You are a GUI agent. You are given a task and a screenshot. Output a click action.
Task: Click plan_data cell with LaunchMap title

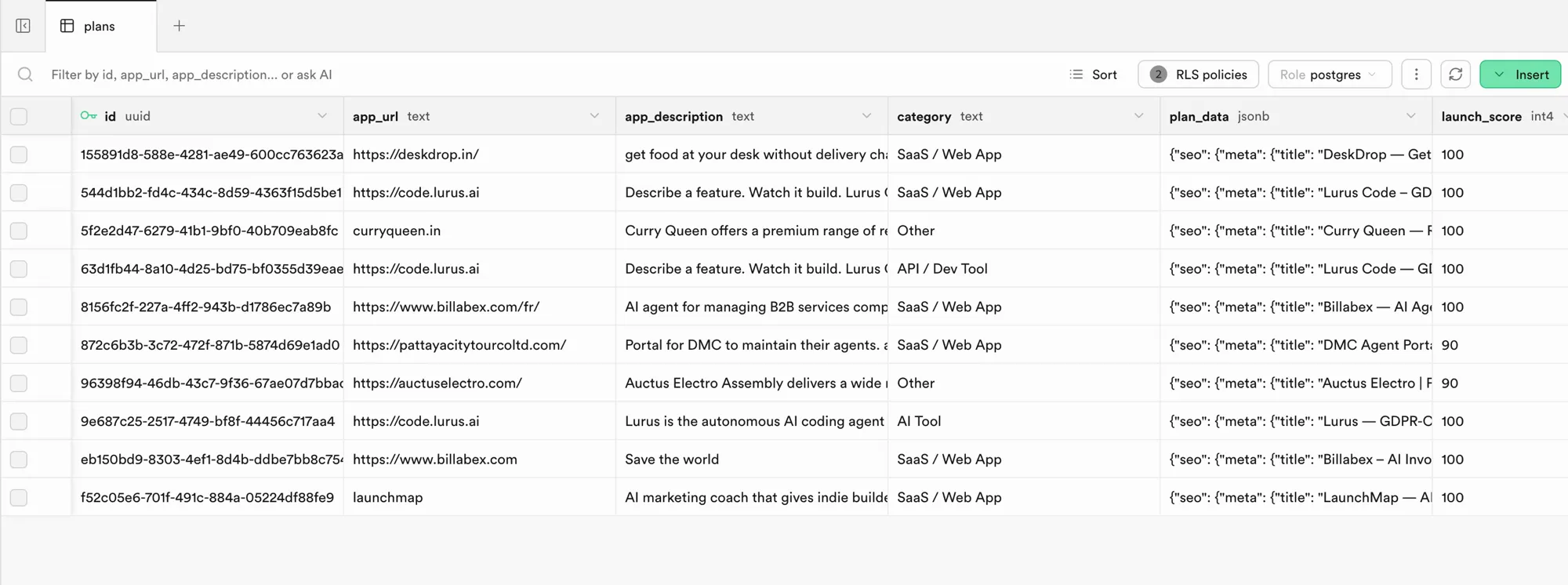(x=1296, y=497)
